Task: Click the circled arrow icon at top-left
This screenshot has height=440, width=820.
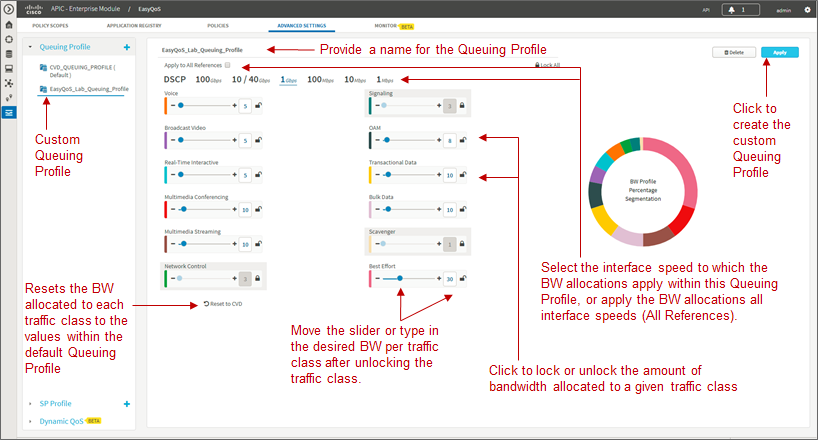Action: 9,9
